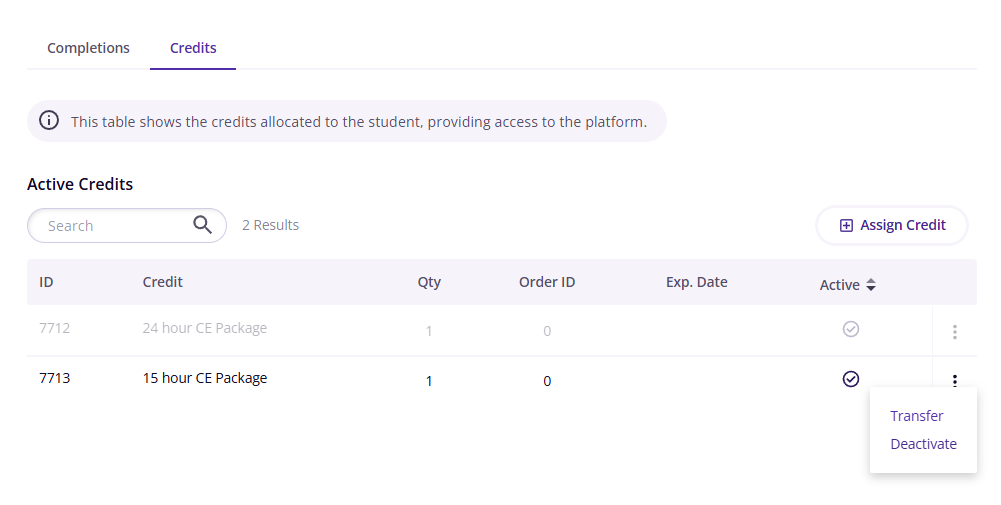Viewport: 1001px width, 505px height.
Task: Click three-dot menu on 7713 row
Action: (954, 381)
